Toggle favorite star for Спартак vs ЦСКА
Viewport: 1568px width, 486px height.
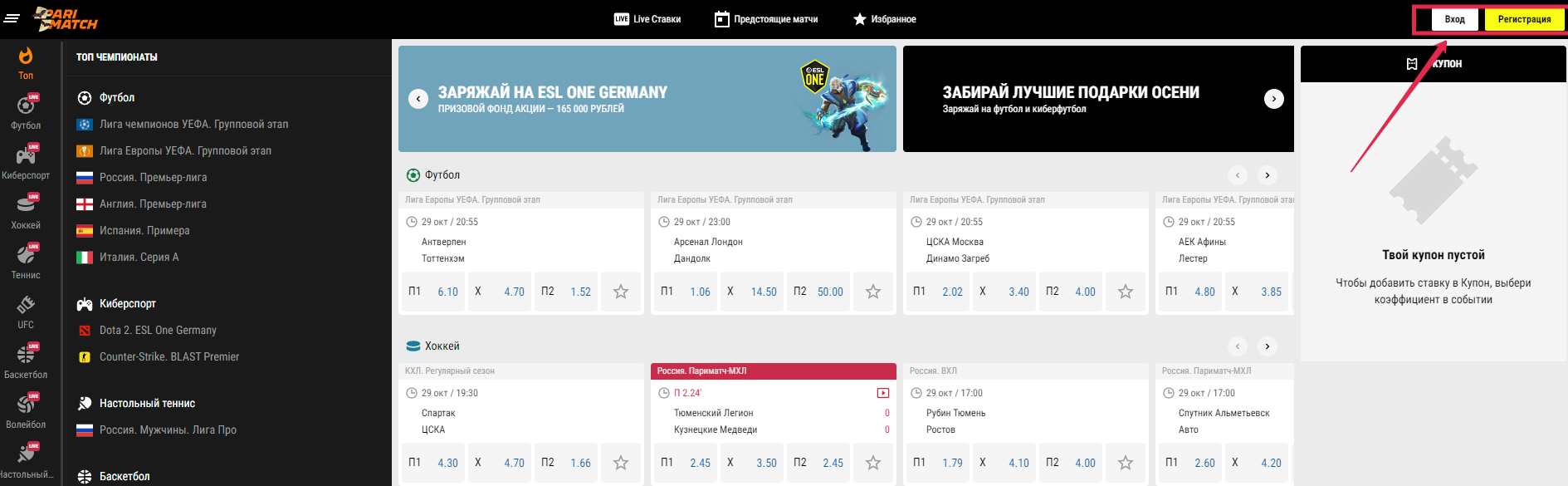621,463
